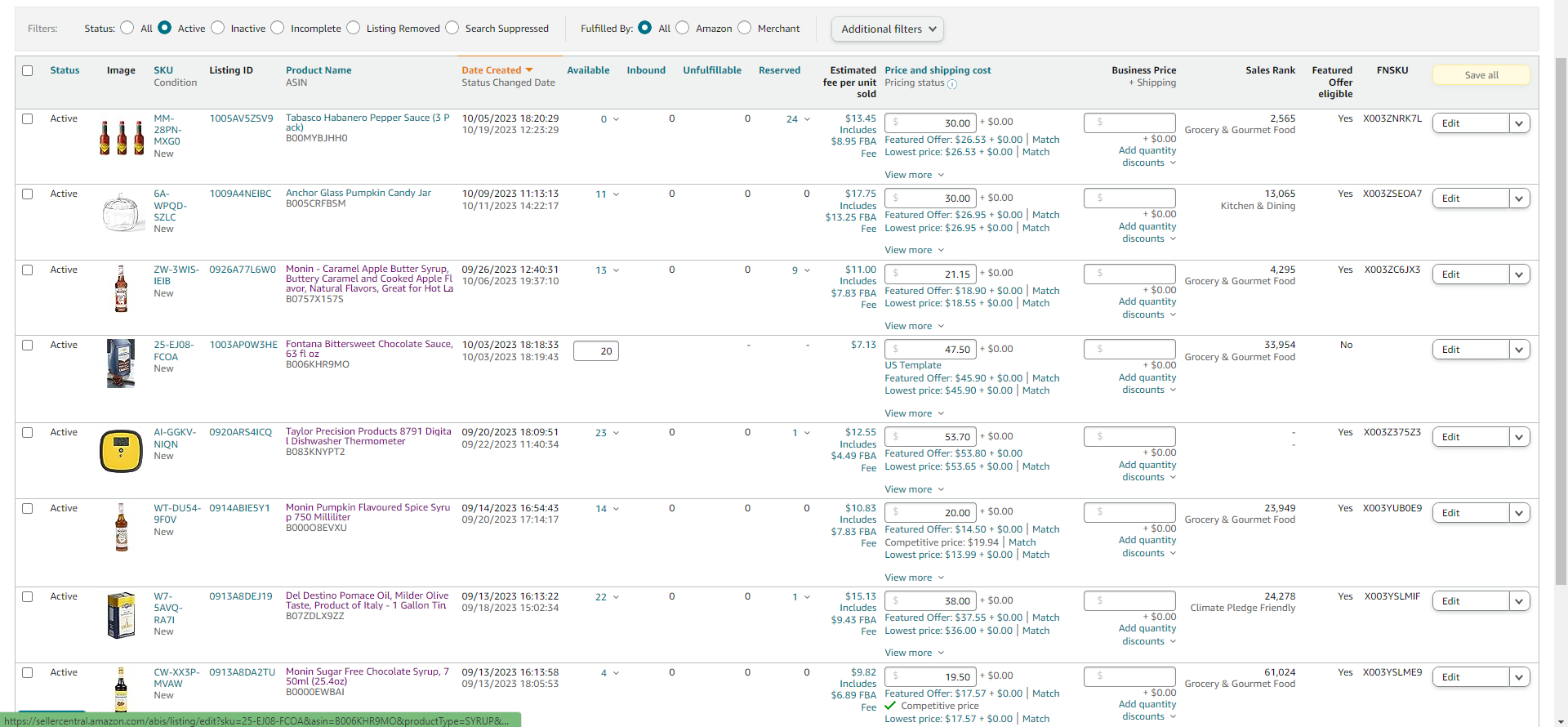1568x727 pixels.
Task: Click Listing ID 1003AP0W3HE
Action: (243, 345)
